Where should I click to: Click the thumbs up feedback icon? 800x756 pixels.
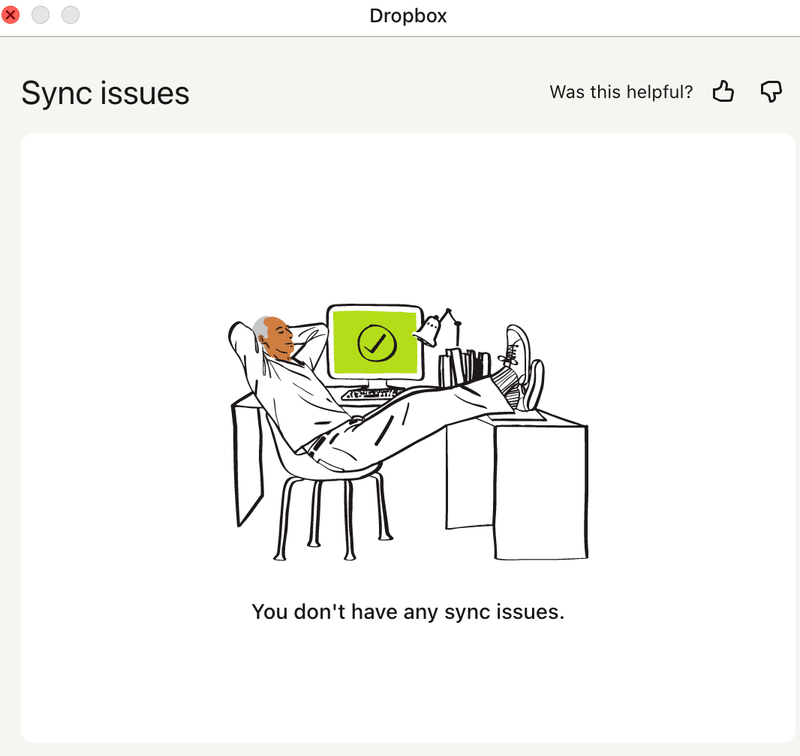coord(723,92)
